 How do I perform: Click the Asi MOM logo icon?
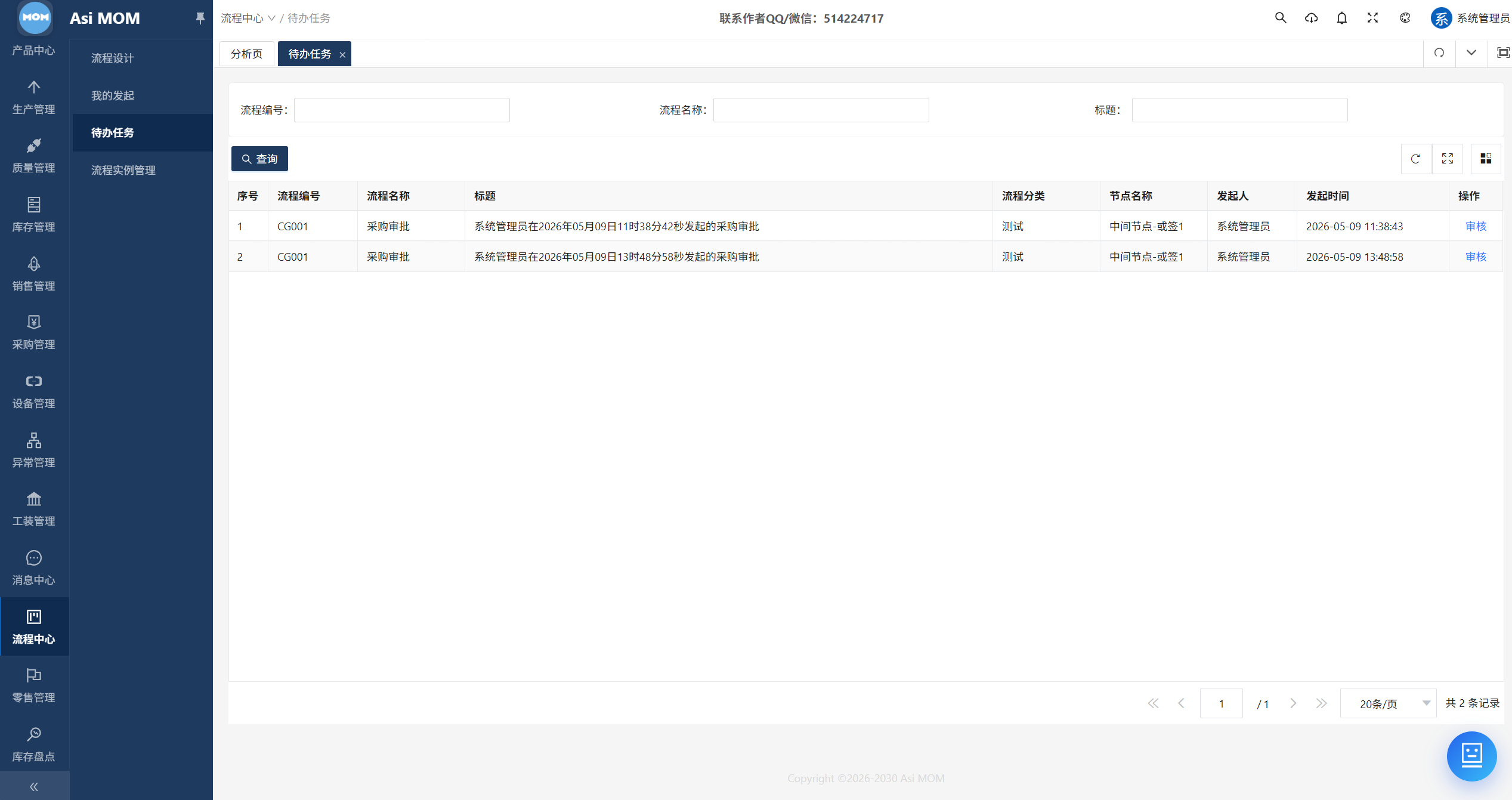[x=35, y=17]
